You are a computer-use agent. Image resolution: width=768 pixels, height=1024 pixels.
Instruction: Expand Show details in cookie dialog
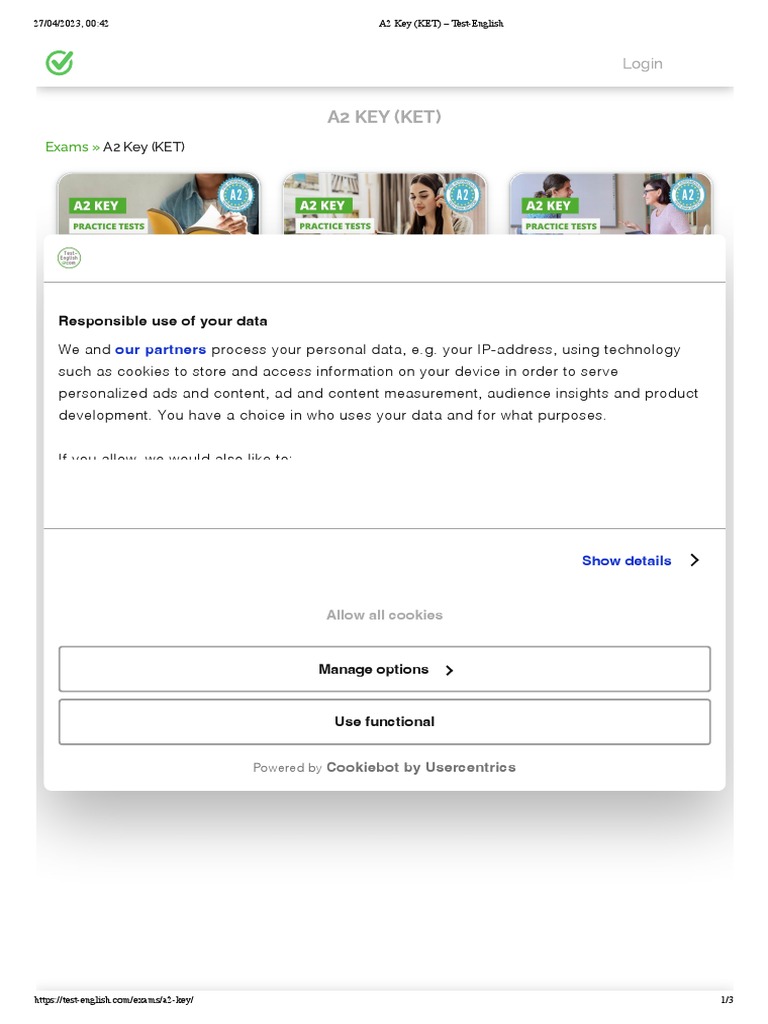(x=626, y=560)
